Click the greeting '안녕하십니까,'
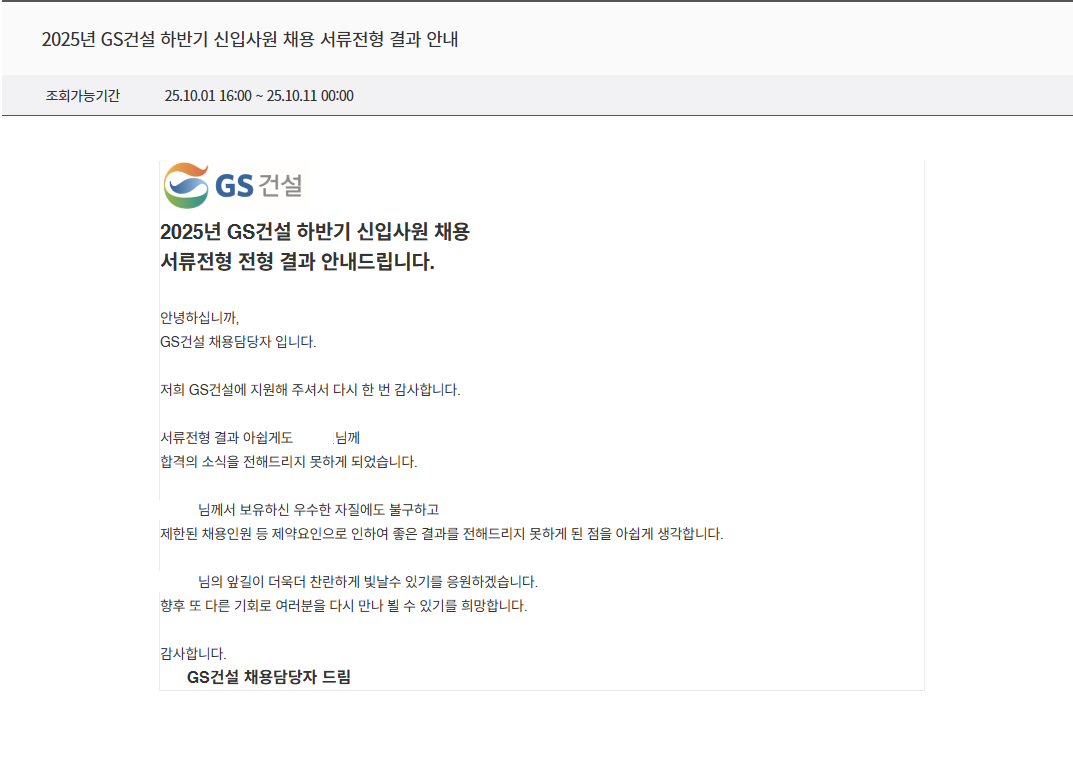 click(199, 318)
